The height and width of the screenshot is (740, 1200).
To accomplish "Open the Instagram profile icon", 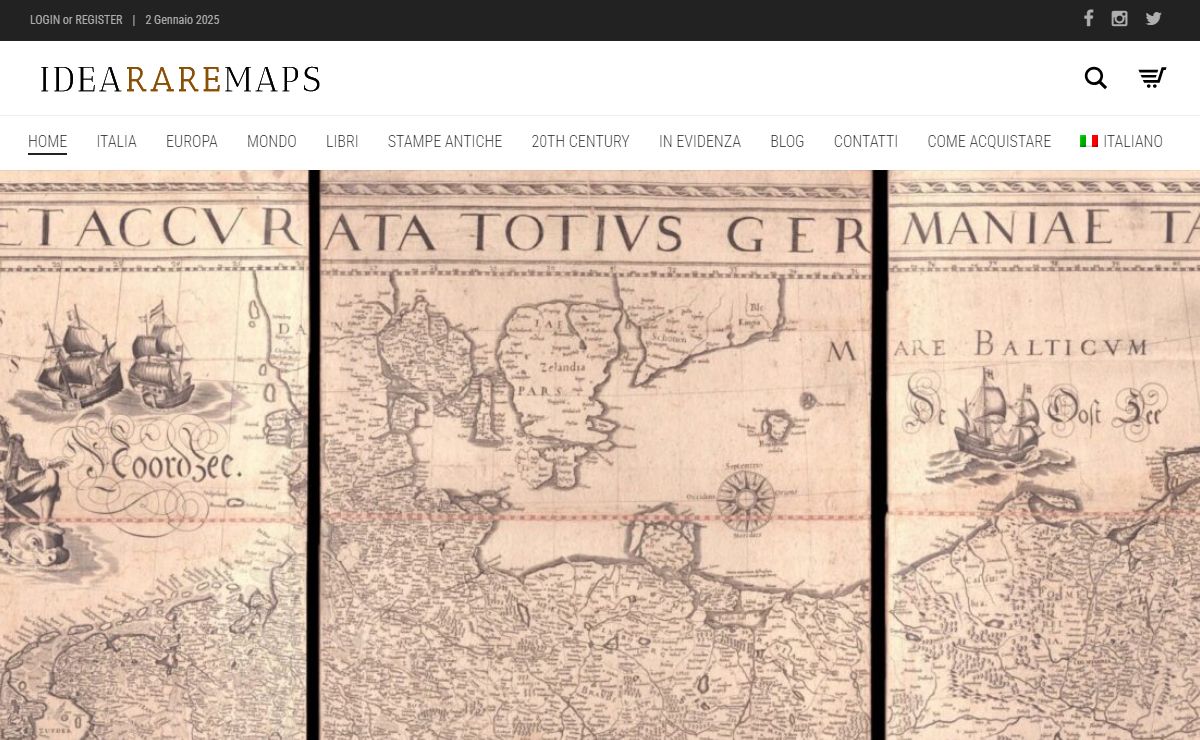I will [x=1120, y=19].
